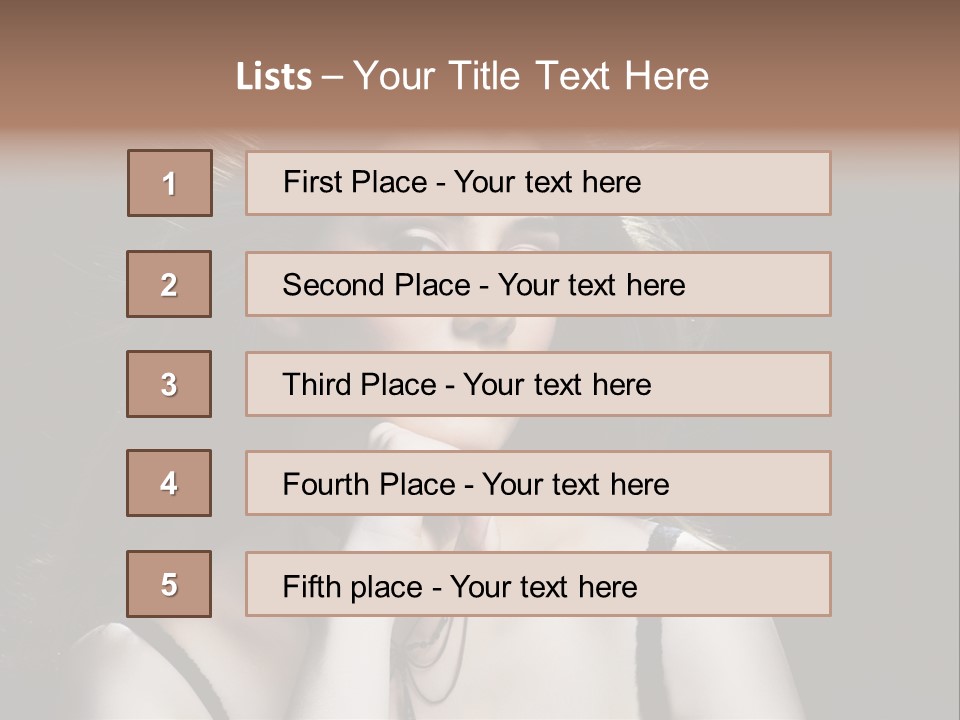Click the dash in the slide title
This screenshot has height=720, width=960.
tap(332, 77)
